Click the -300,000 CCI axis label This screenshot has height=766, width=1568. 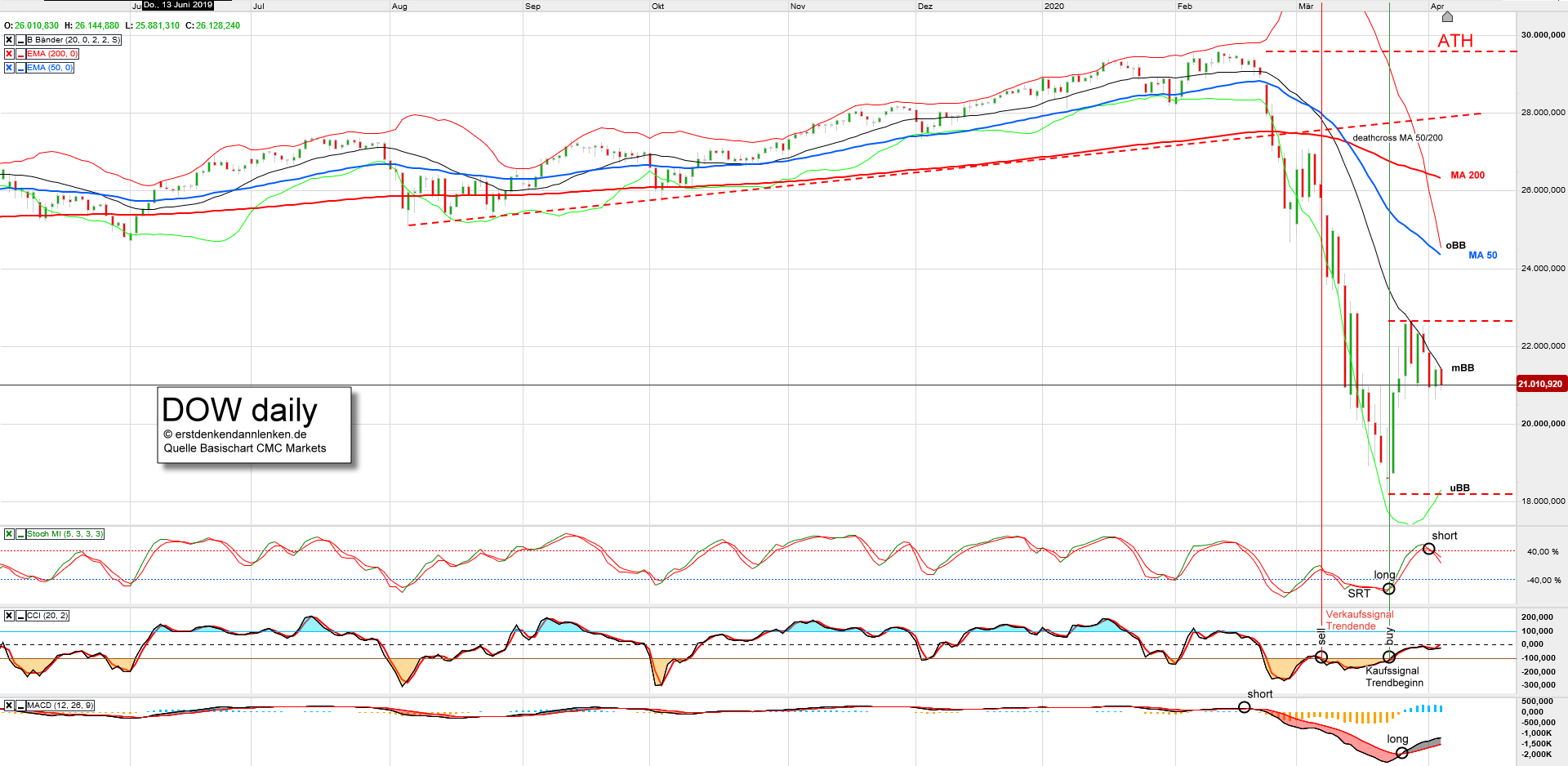point(1538,685)
